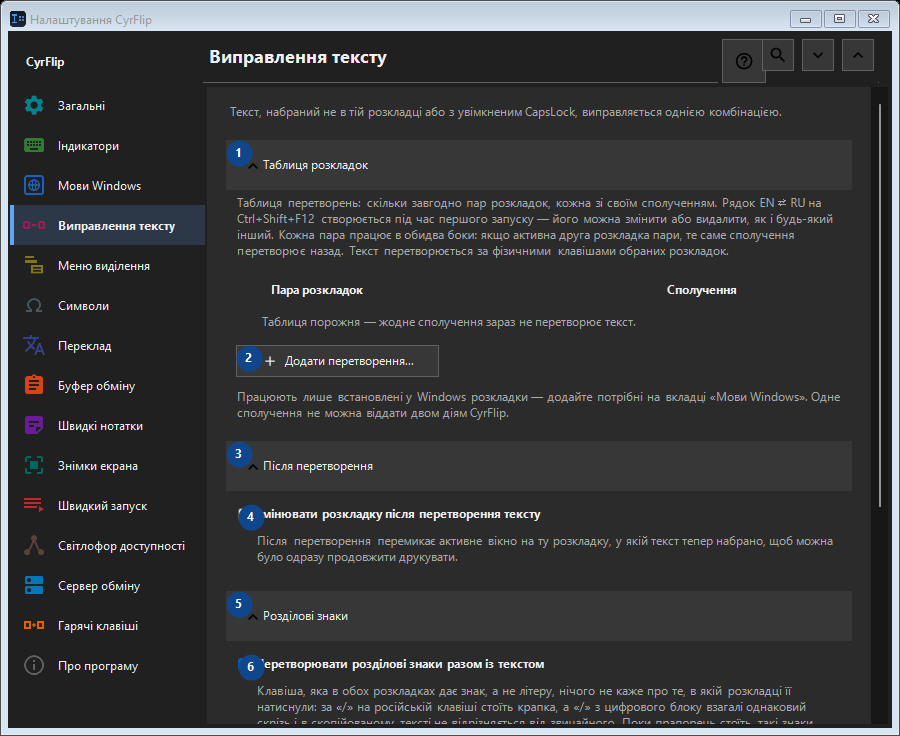
Task: Open the Символи omega icon
Action: pyautogui.click(x=34, y=305)
